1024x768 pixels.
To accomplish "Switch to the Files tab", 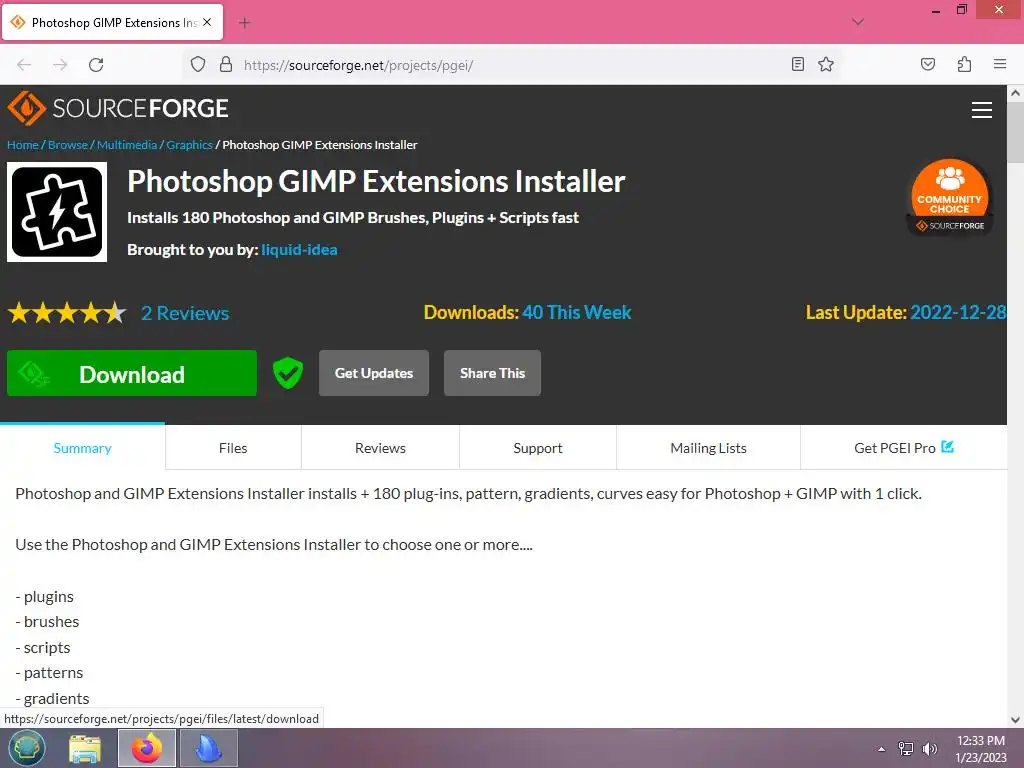I will pos(233,448).
